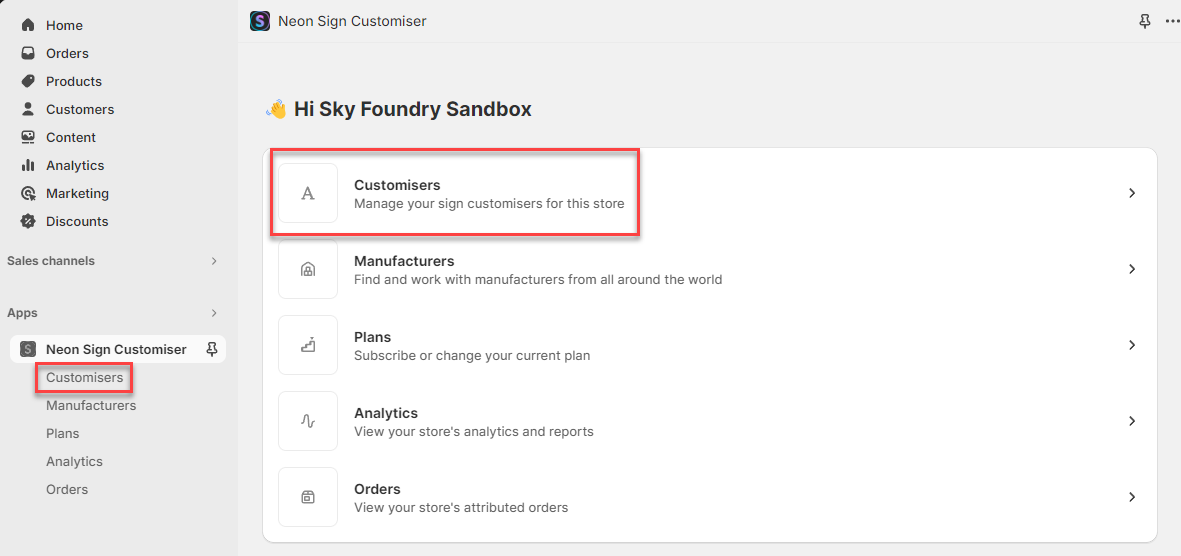Click the Home icon in the sidebar
The image size is (1181, 556).
[28, 25]
